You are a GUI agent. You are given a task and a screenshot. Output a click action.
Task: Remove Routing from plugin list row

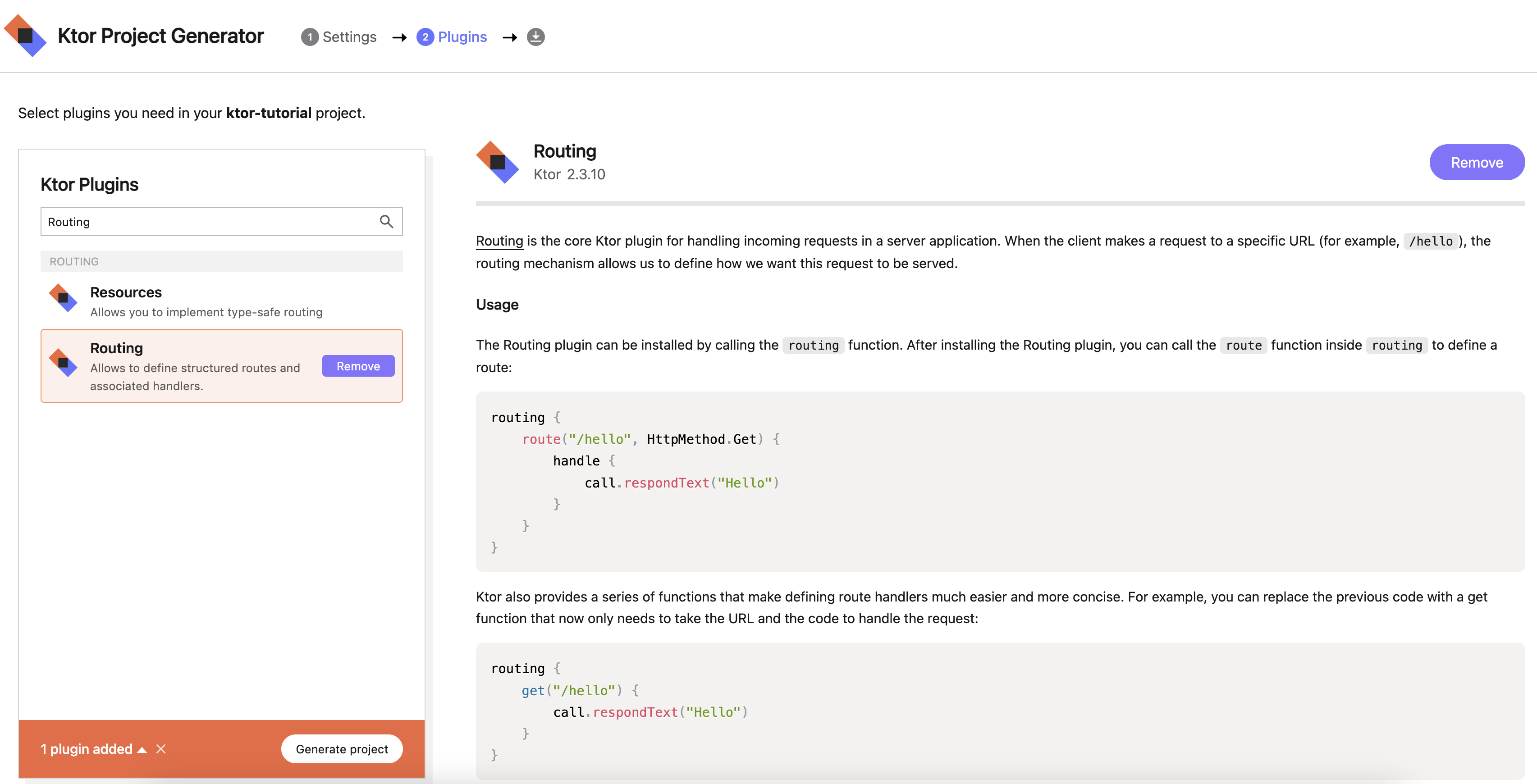tap(358, 366)
